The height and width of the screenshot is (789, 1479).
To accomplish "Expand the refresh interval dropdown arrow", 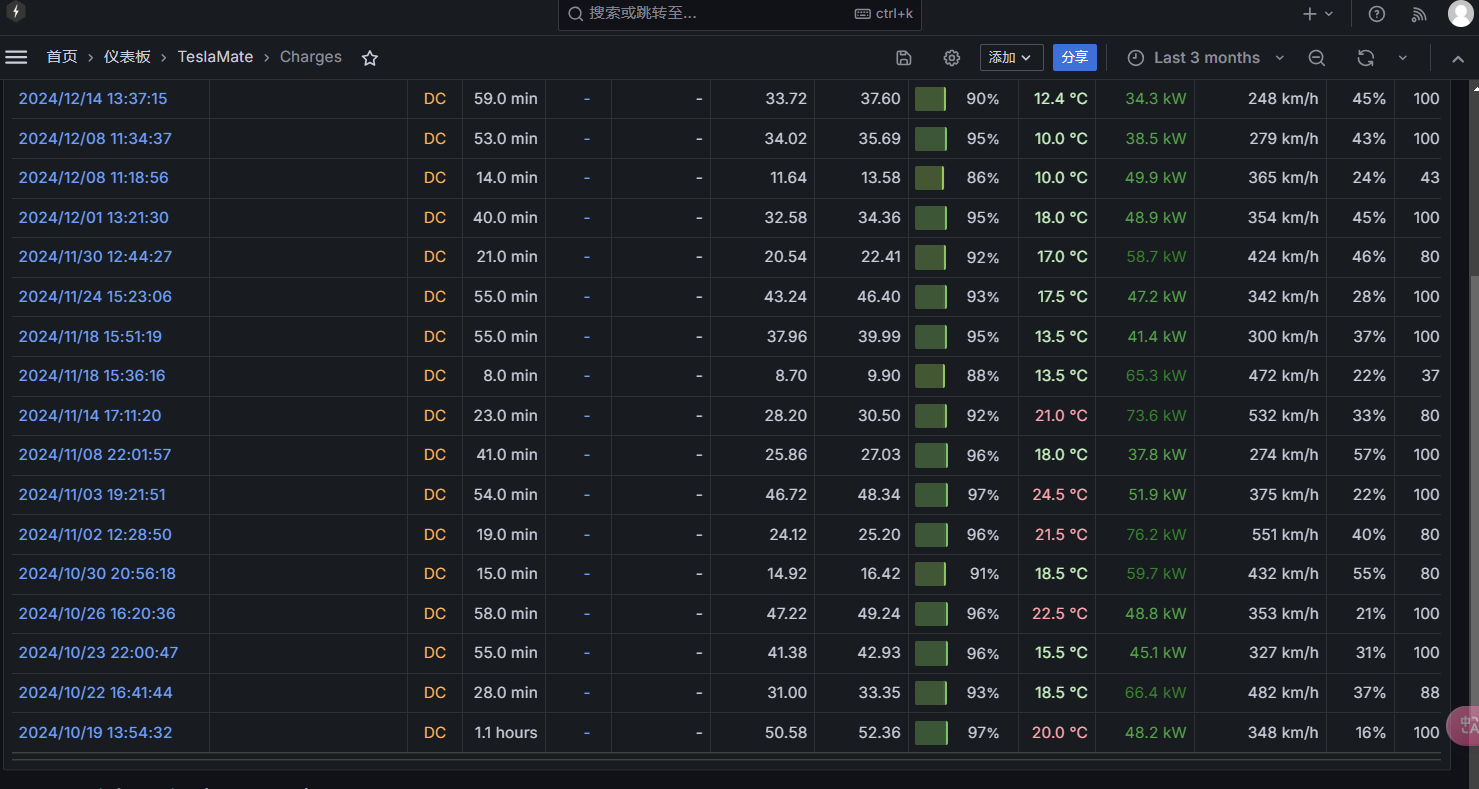I will (1402, 58).
